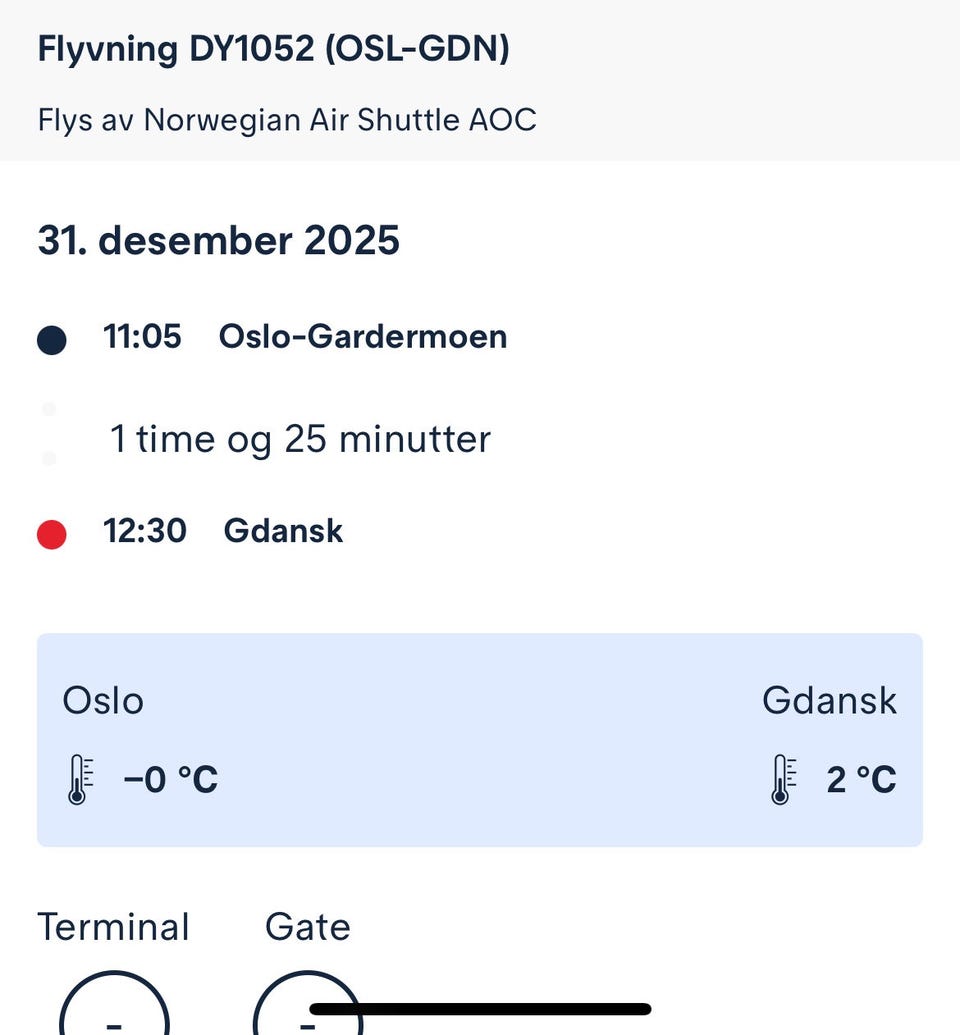
Task: Open Gdansk arrival airport in the timeline
Action: tap(283, 530)
